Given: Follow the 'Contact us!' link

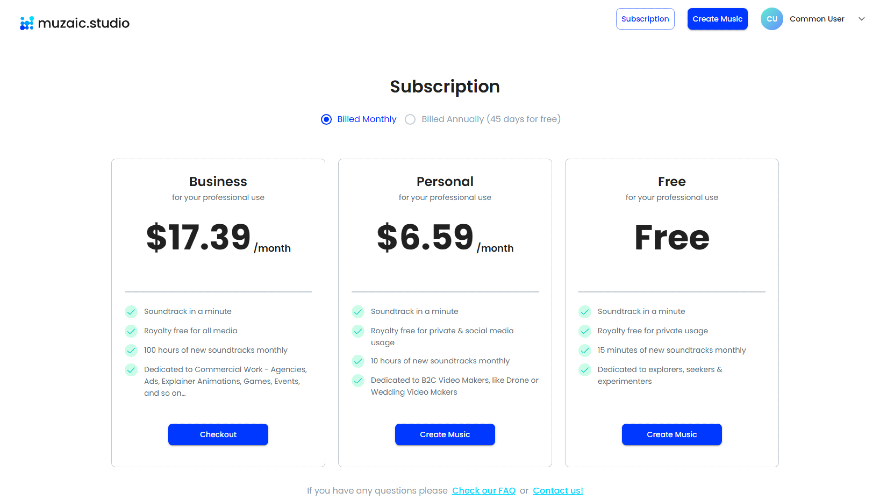Looking at the screenshot, I should (x=558, y=491).
